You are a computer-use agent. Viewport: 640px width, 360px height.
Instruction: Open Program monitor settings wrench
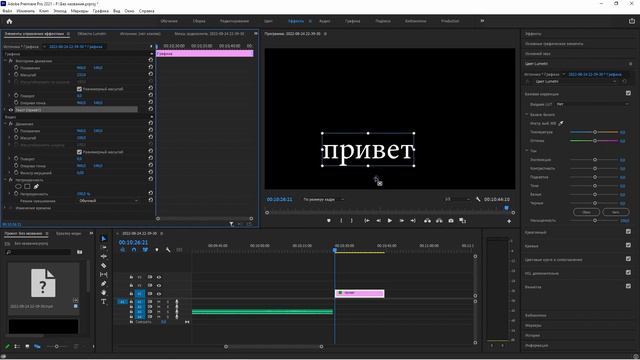point(478,199)
